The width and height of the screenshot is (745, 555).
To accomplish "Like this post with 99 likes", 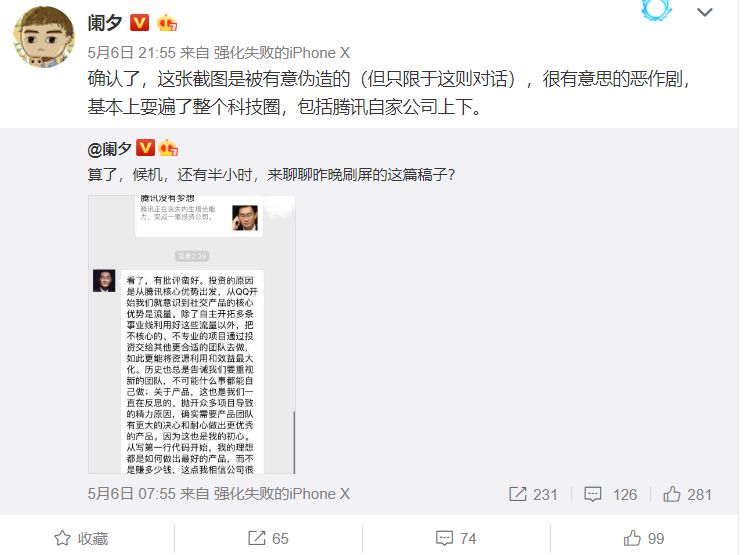I will click(644, 538).
